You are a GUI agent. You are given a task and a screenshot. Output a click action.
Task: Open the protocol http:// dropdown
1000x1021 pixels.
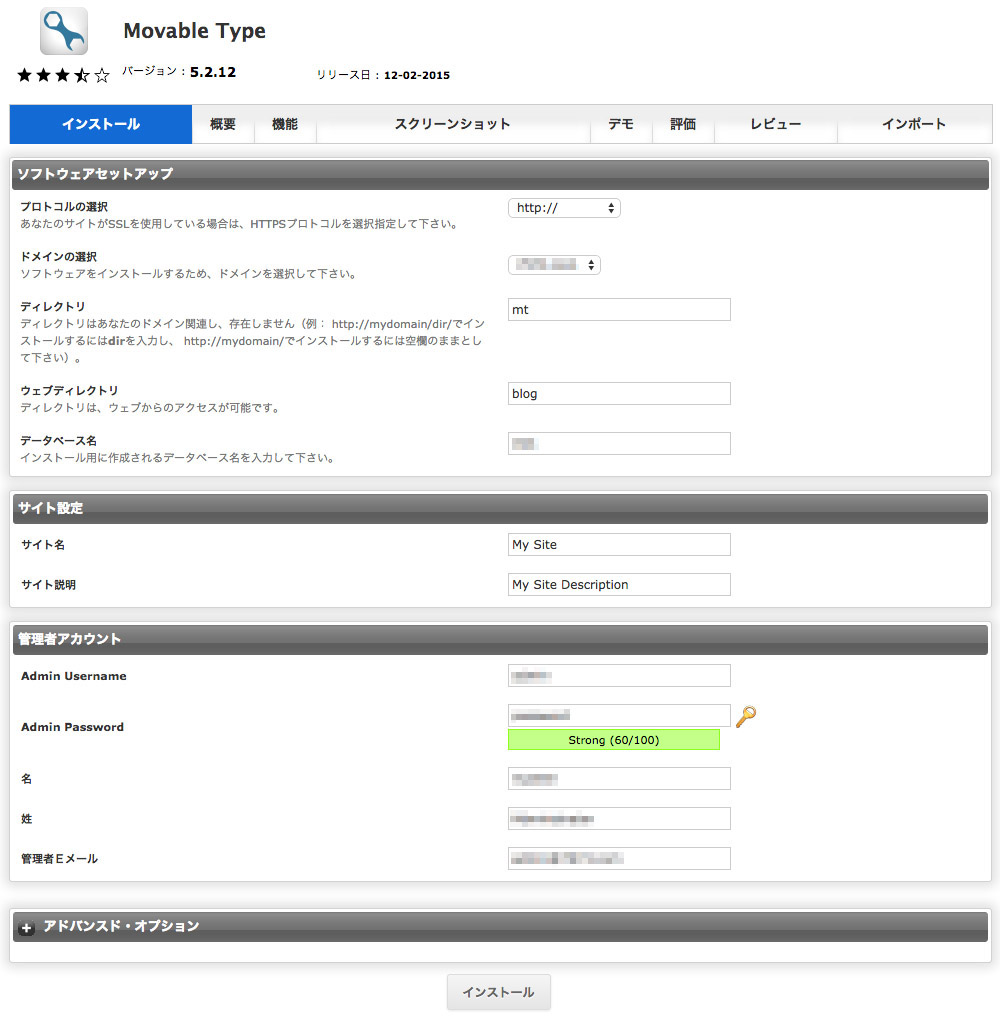point(564,208)
